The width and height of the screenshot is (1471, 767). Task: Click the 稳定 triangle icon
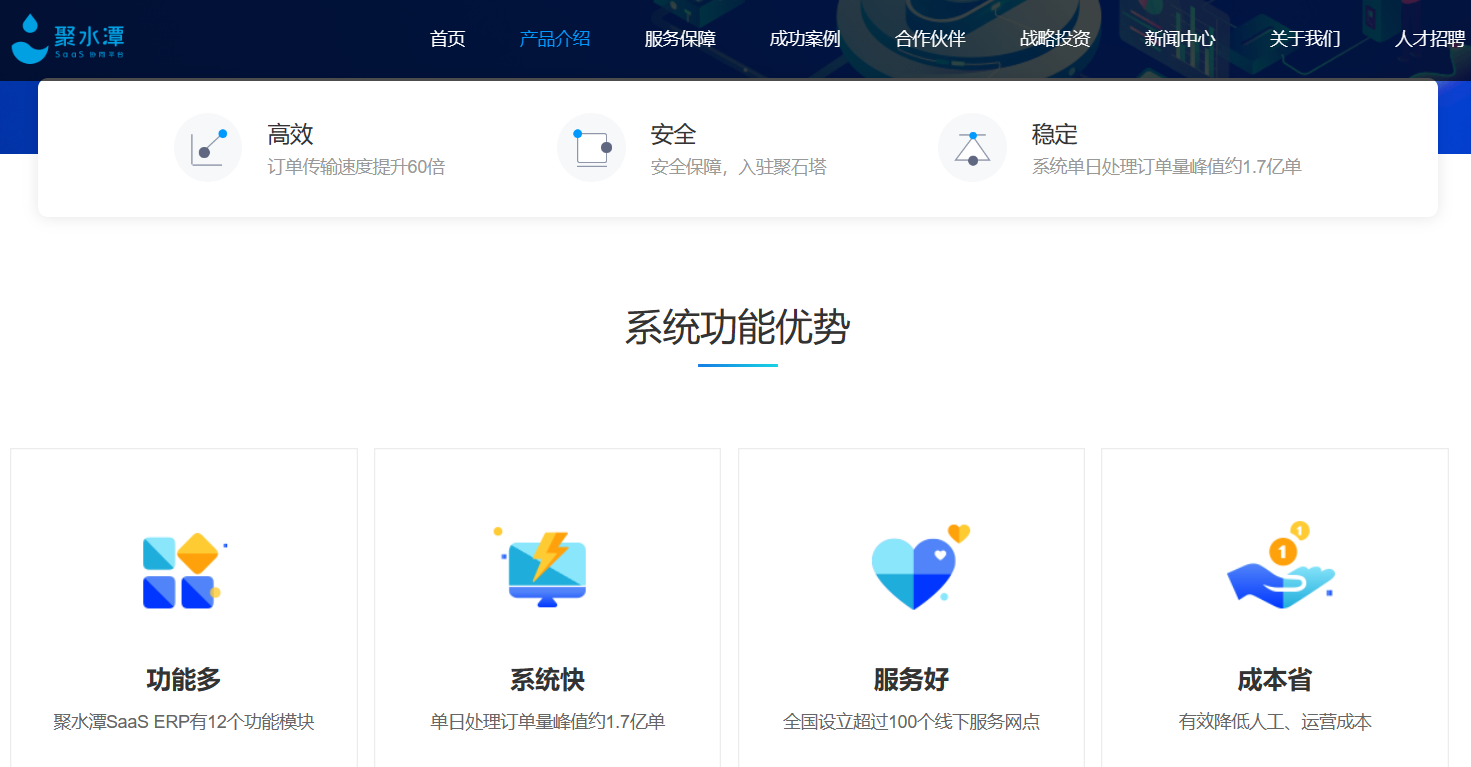(x=972, y=148)
